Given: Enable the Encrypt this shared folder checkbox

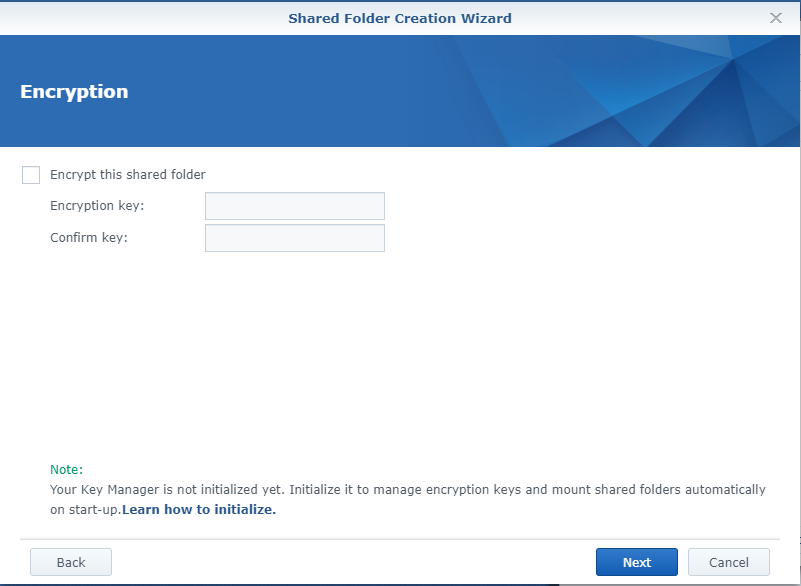Looking at the screenshot, I should pos(31,175).
